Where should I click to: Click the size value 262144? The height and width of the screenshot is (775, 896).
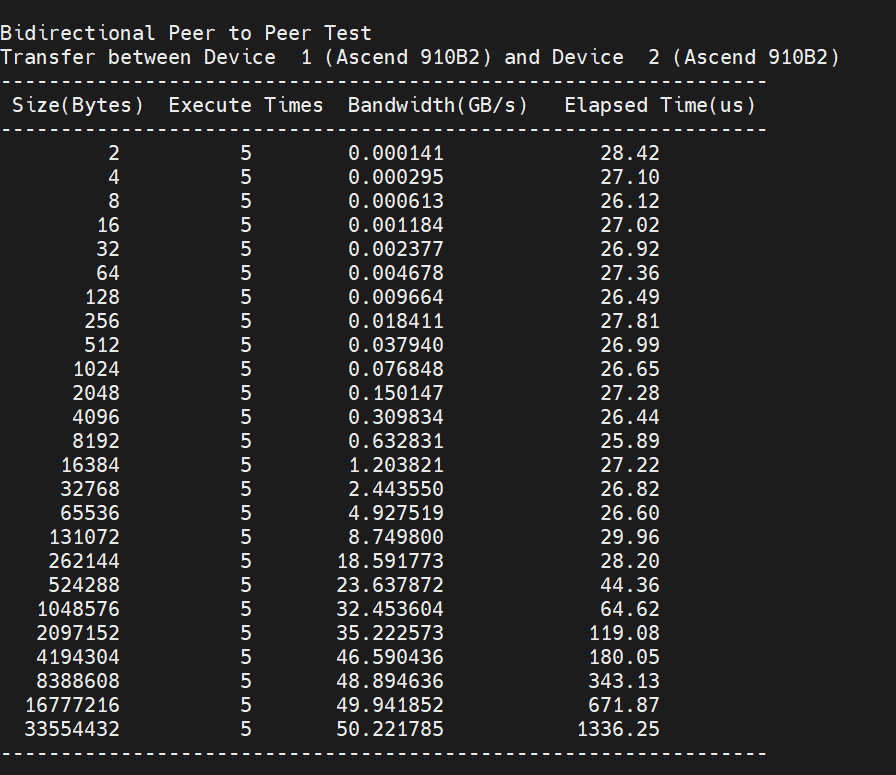click(84, 561)
